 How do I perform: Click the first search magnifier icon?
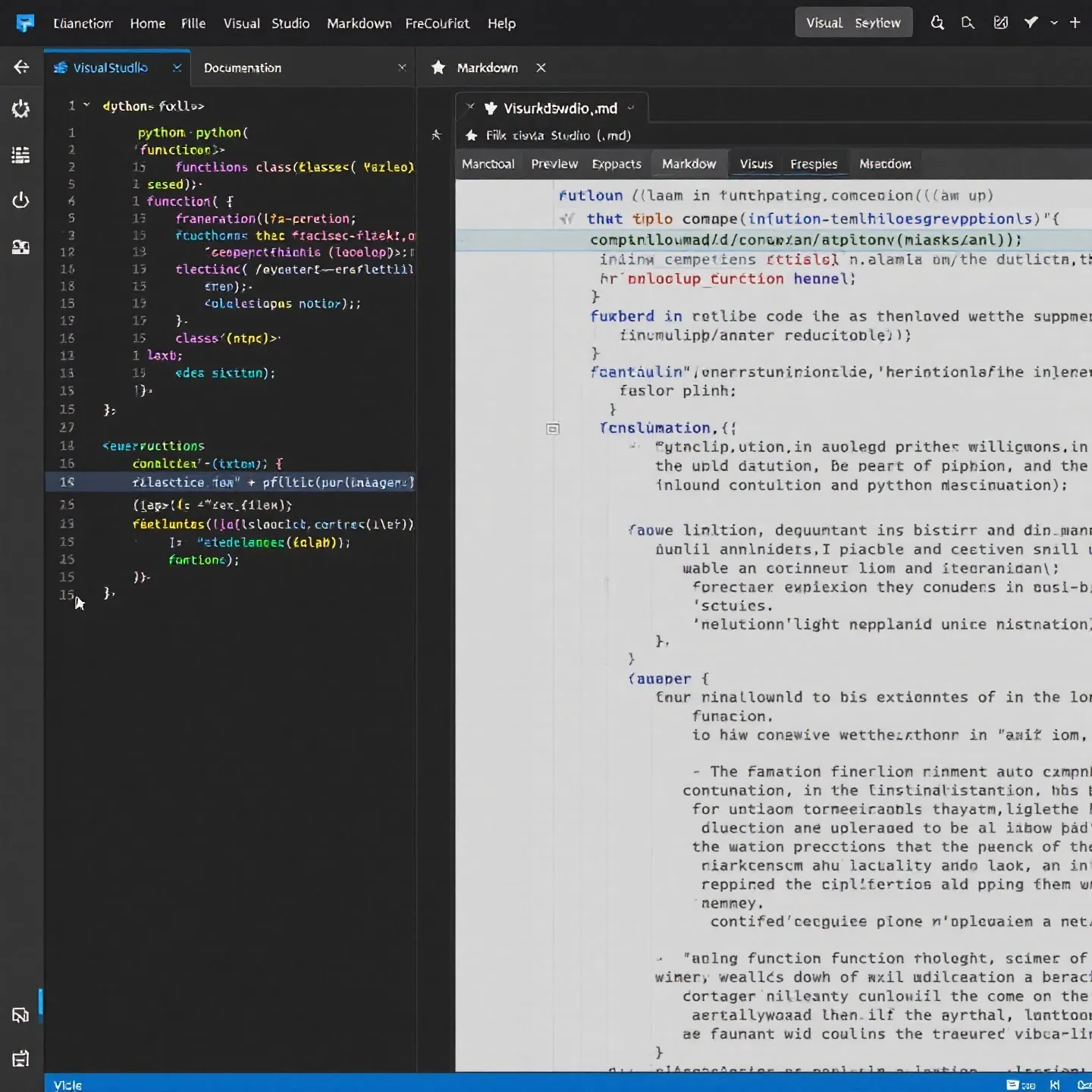point(937,23)
